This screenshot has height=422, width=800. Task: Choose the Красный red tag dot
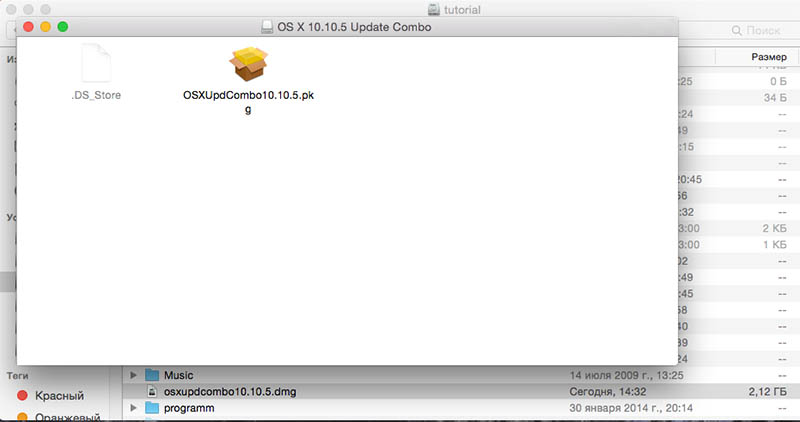pyautogui.click(x=22, y=395)
